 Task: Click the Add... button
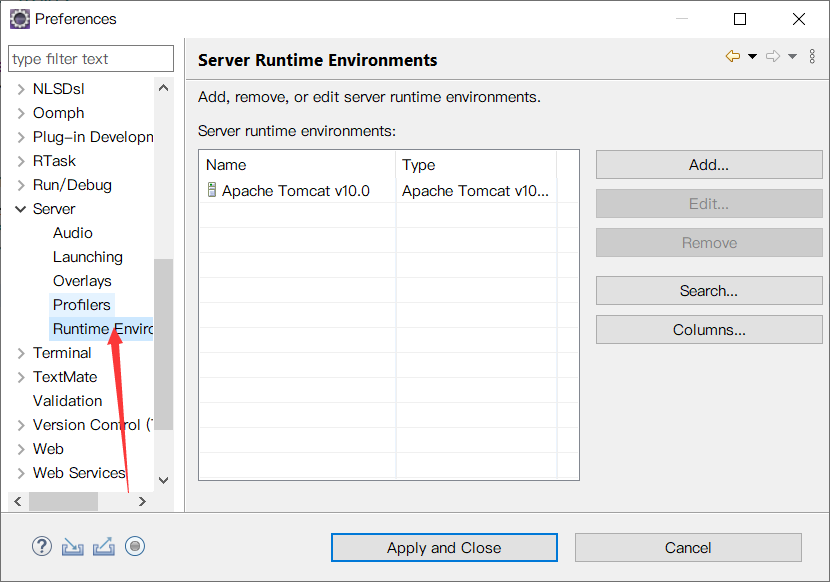click(x=708, y=165)
